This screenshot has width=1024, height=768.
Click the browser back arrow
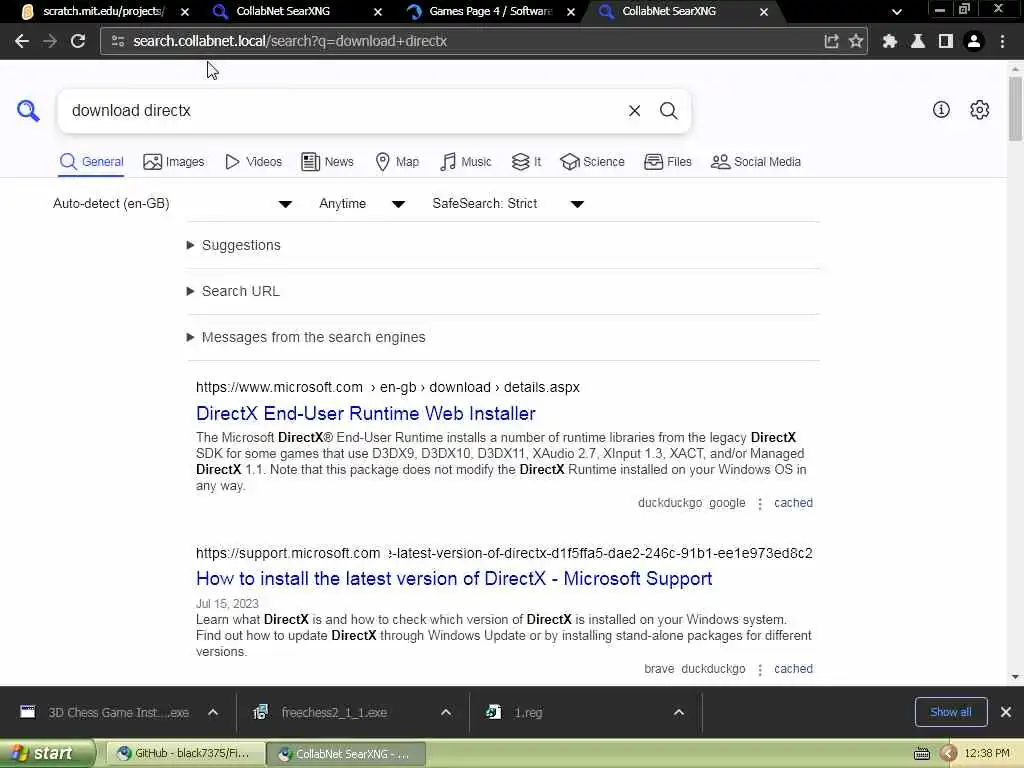[x=22, y=41]
